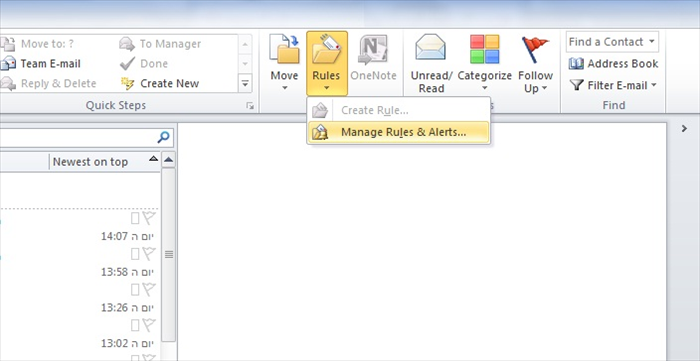Click the Team E-mail envelope icon
Screen dimensions: 700x361
coord(8,64)
